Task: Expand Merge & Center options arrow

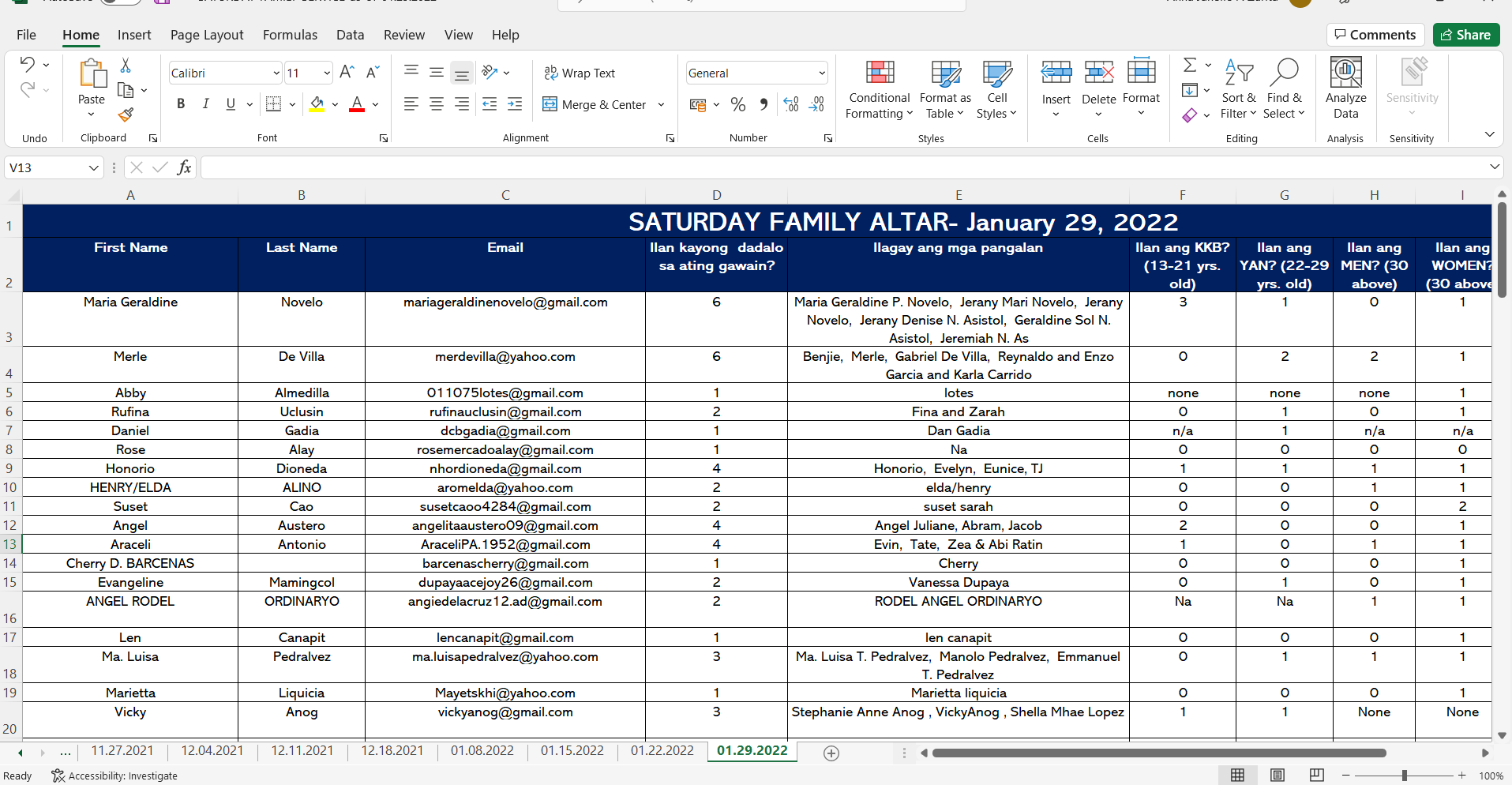Action: [662, 104]
